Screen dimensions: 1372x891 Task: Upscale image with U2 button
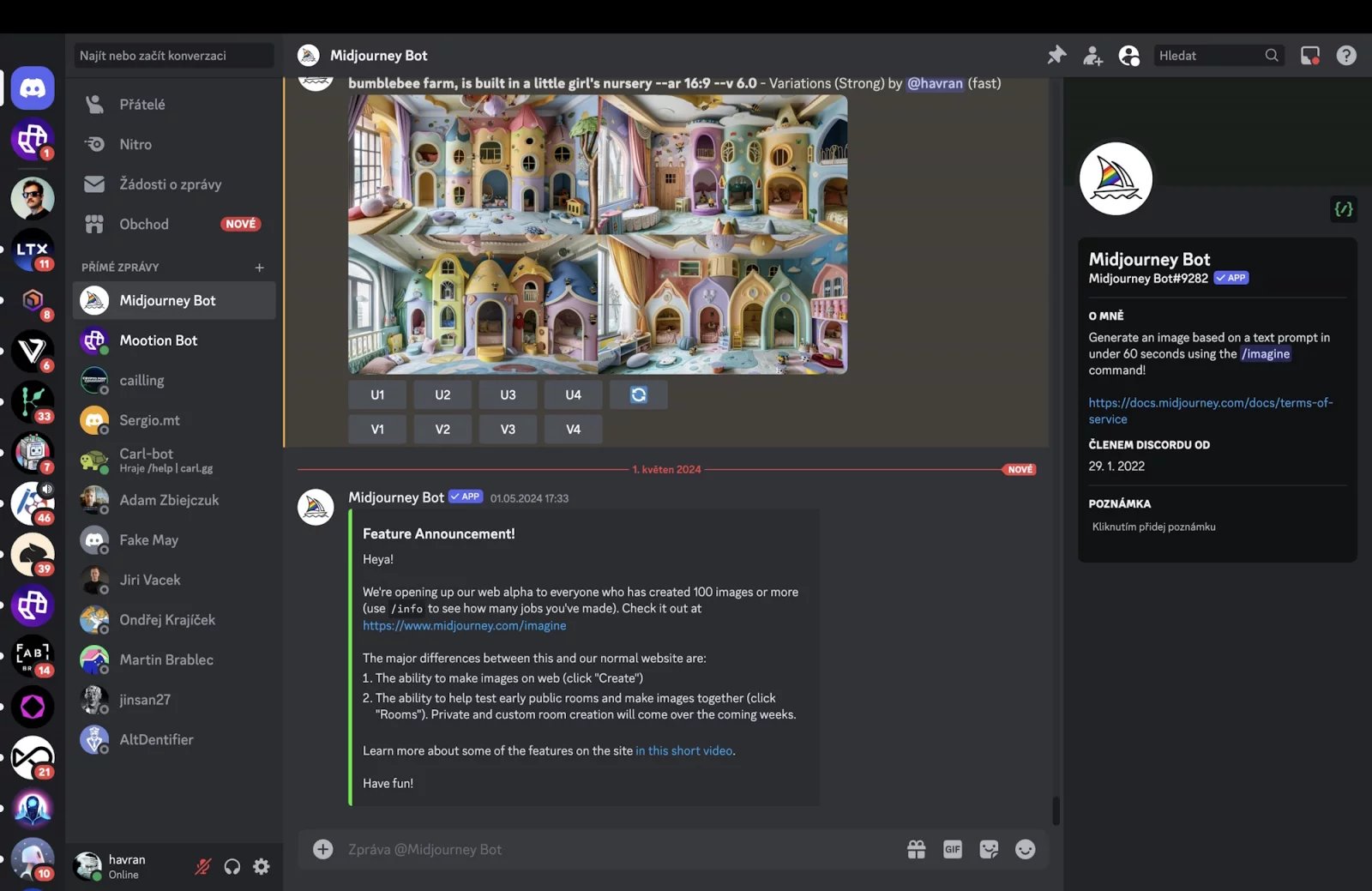click(442, 395)
